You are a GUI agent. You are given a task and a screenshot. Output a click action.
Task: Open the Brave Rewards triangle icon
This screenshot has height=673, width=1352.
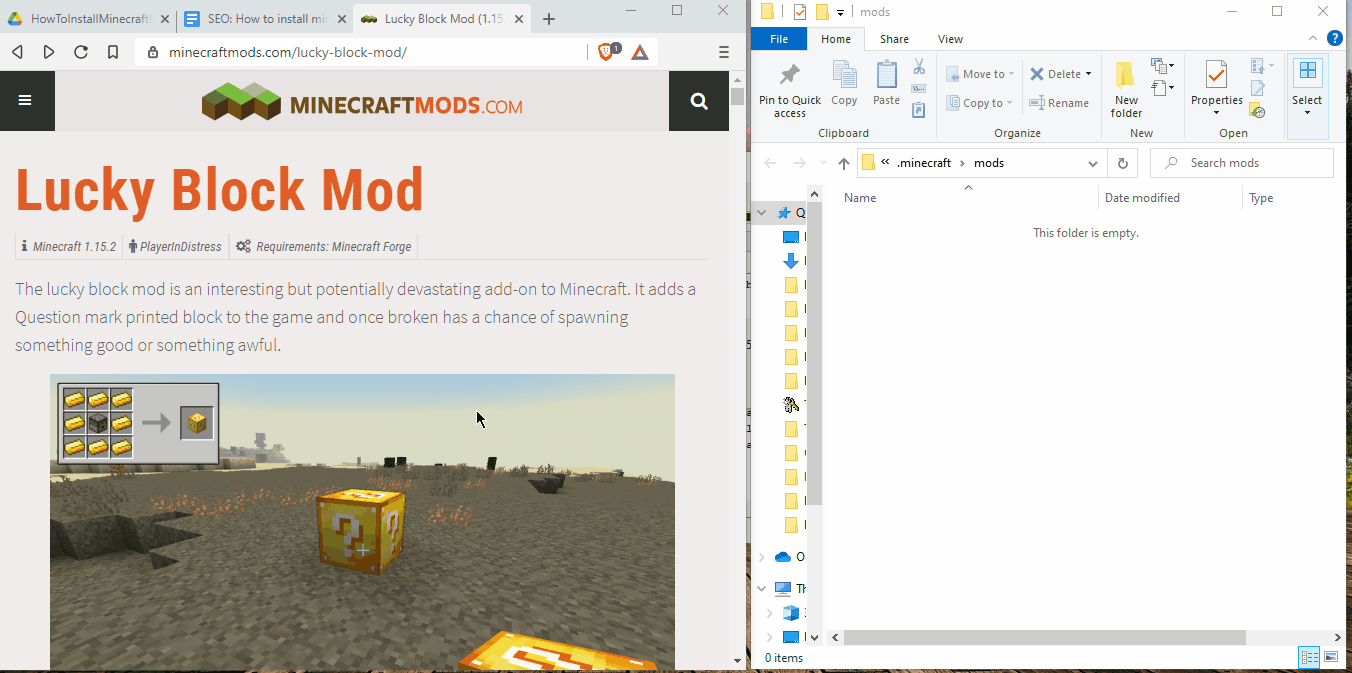click(640, 52)
